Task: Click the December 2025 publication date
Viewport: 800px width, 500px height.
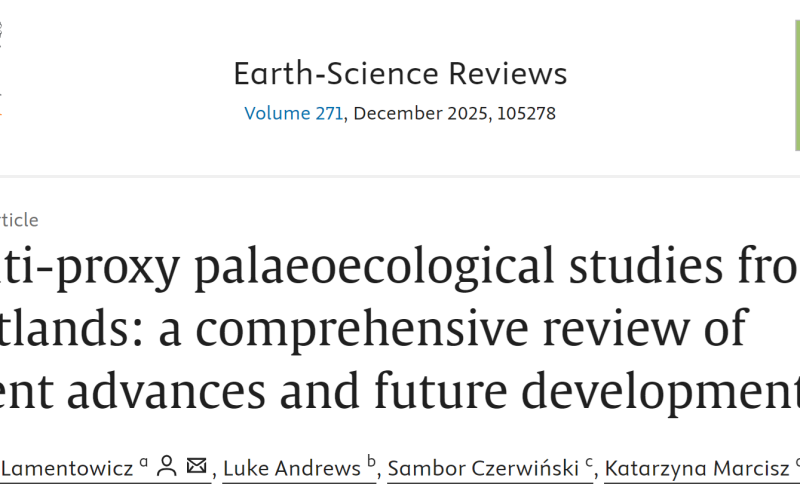Action: pos(419,113)
